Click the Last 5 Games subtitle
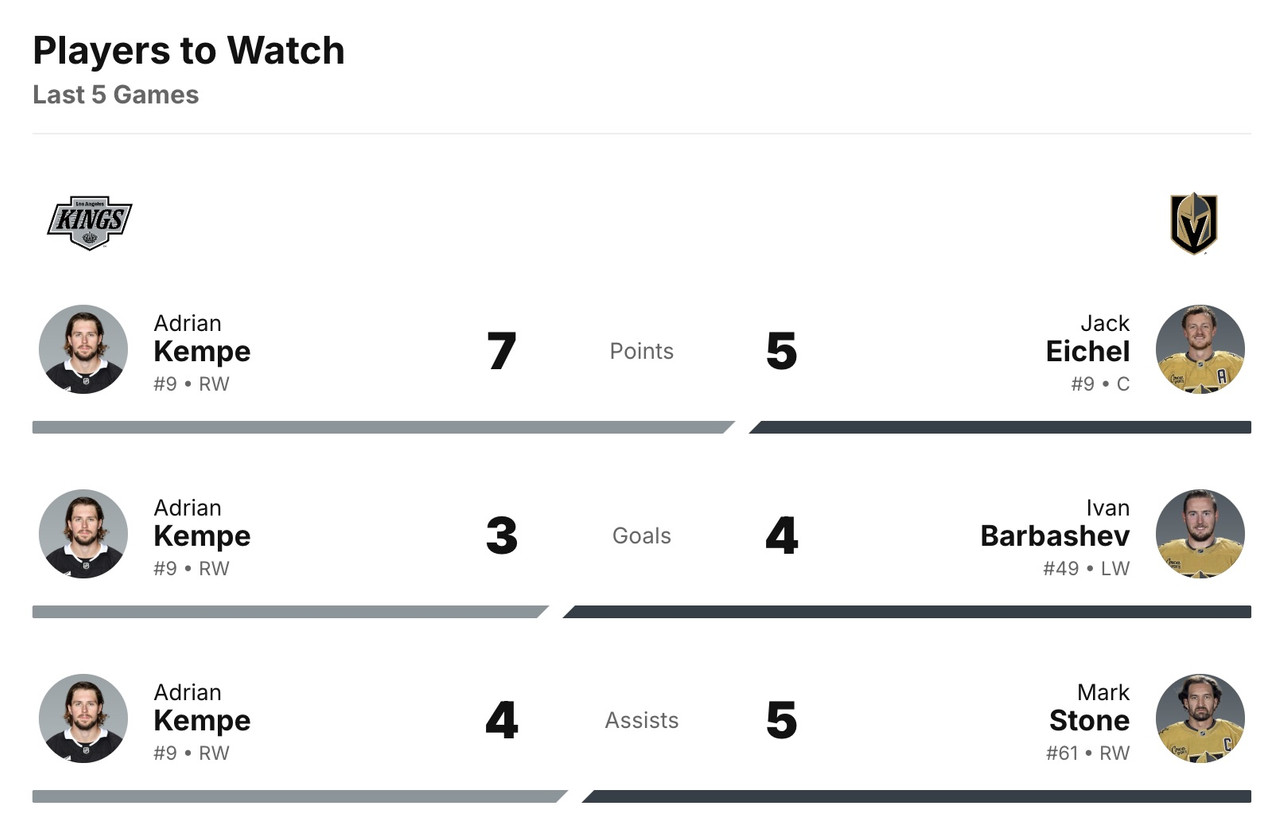The width and height of the screenshot is (1279, 837). click(116, 95)
